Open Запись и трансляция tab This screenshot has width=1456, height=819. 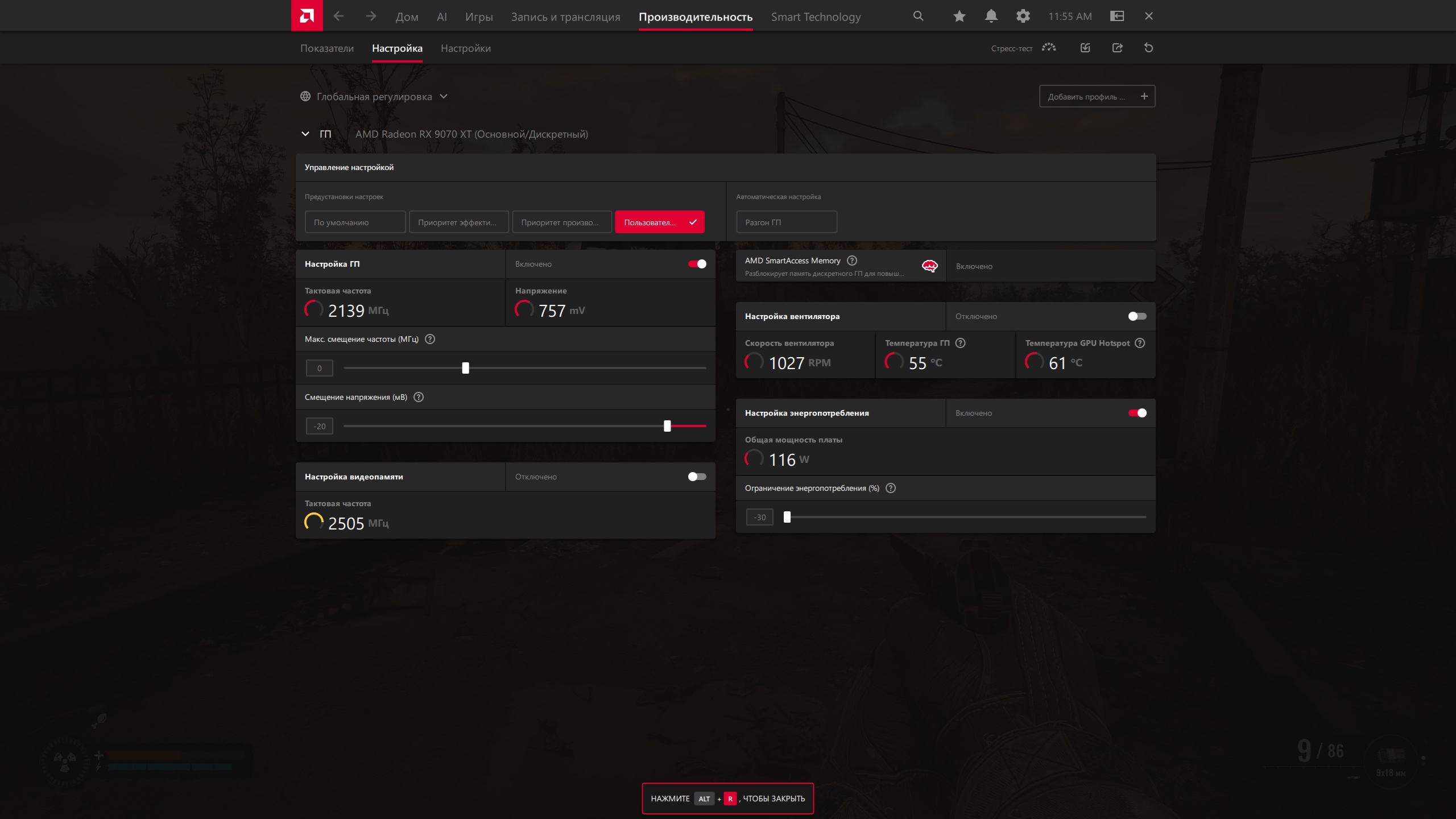click(x=566, y=17)
